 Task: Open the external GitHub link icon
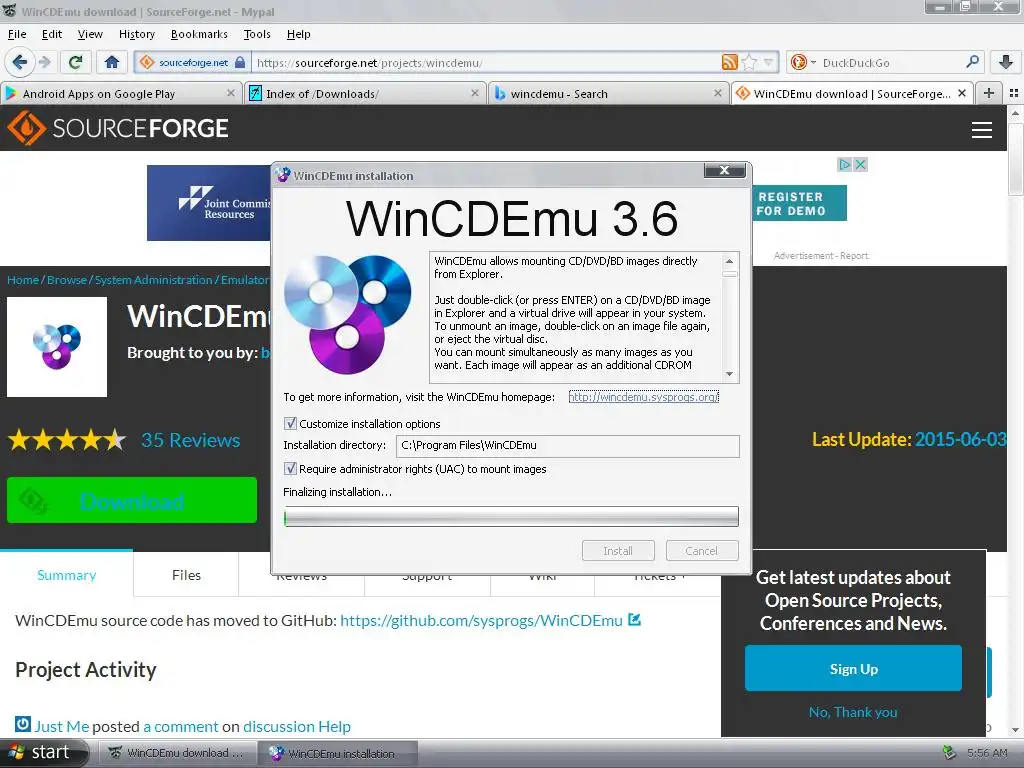[634, 619]
